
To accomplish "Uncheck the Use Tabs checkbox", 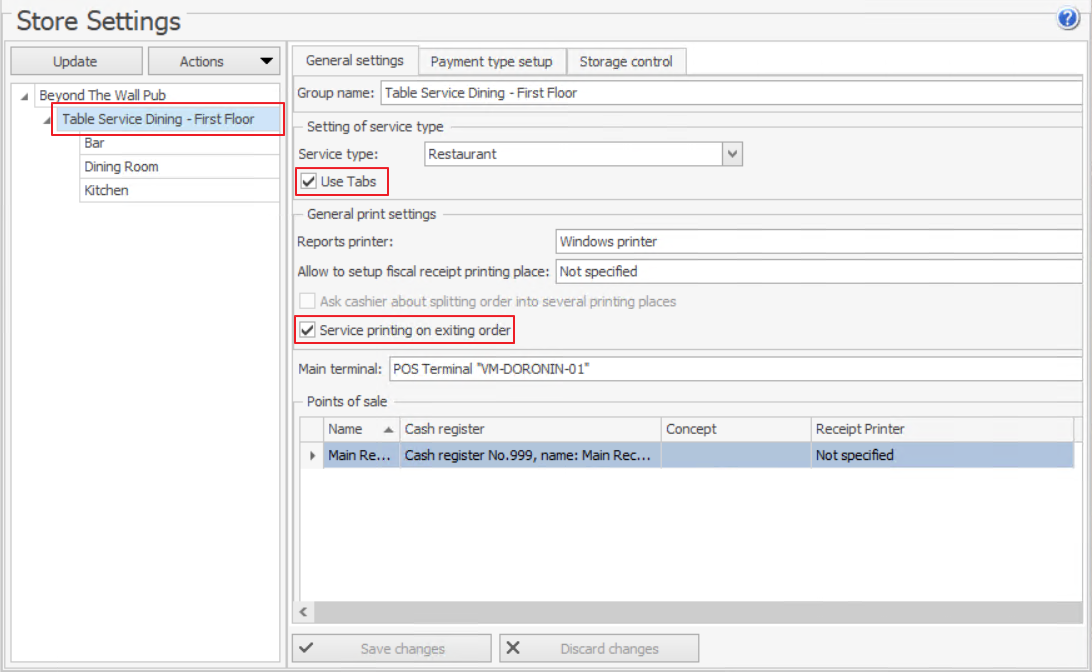I will point(308,182).
